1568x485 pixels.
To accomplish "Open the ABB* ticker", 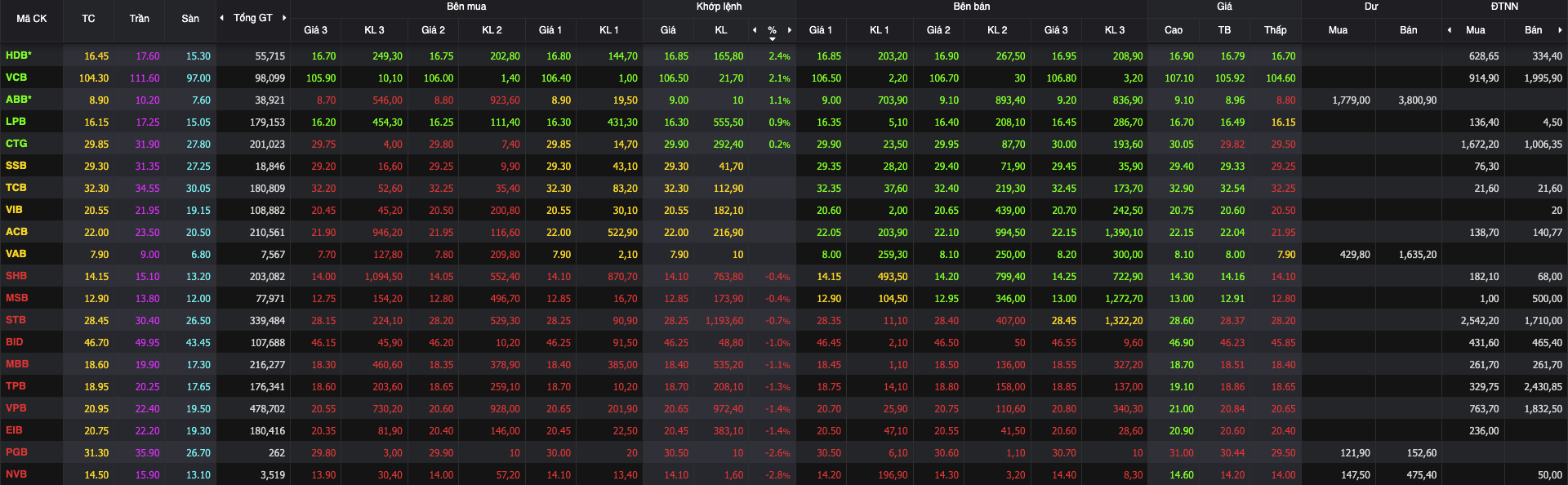I will (19, 100).
